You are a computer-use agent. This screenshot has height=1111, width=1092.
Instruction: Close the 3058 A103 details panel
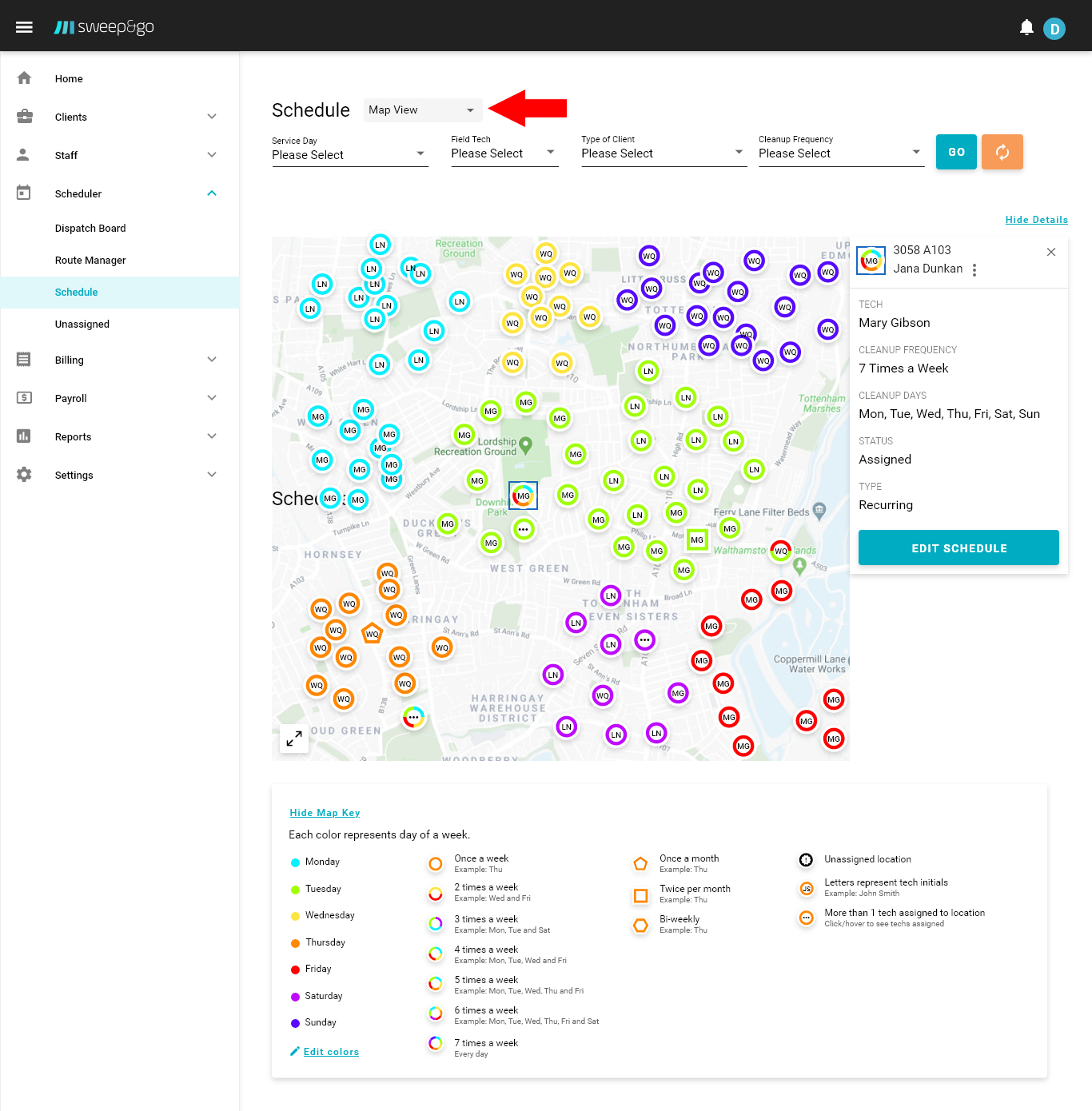1050,252
